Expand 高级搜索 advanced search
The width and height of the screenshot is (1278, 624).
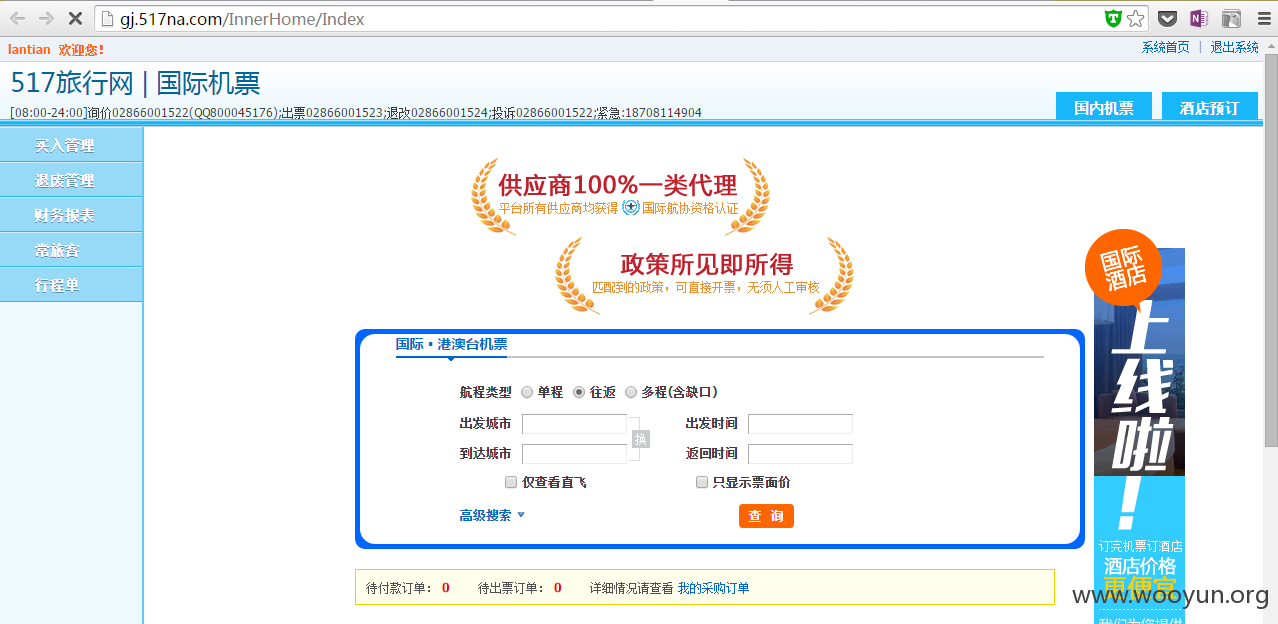pos(492,516)
